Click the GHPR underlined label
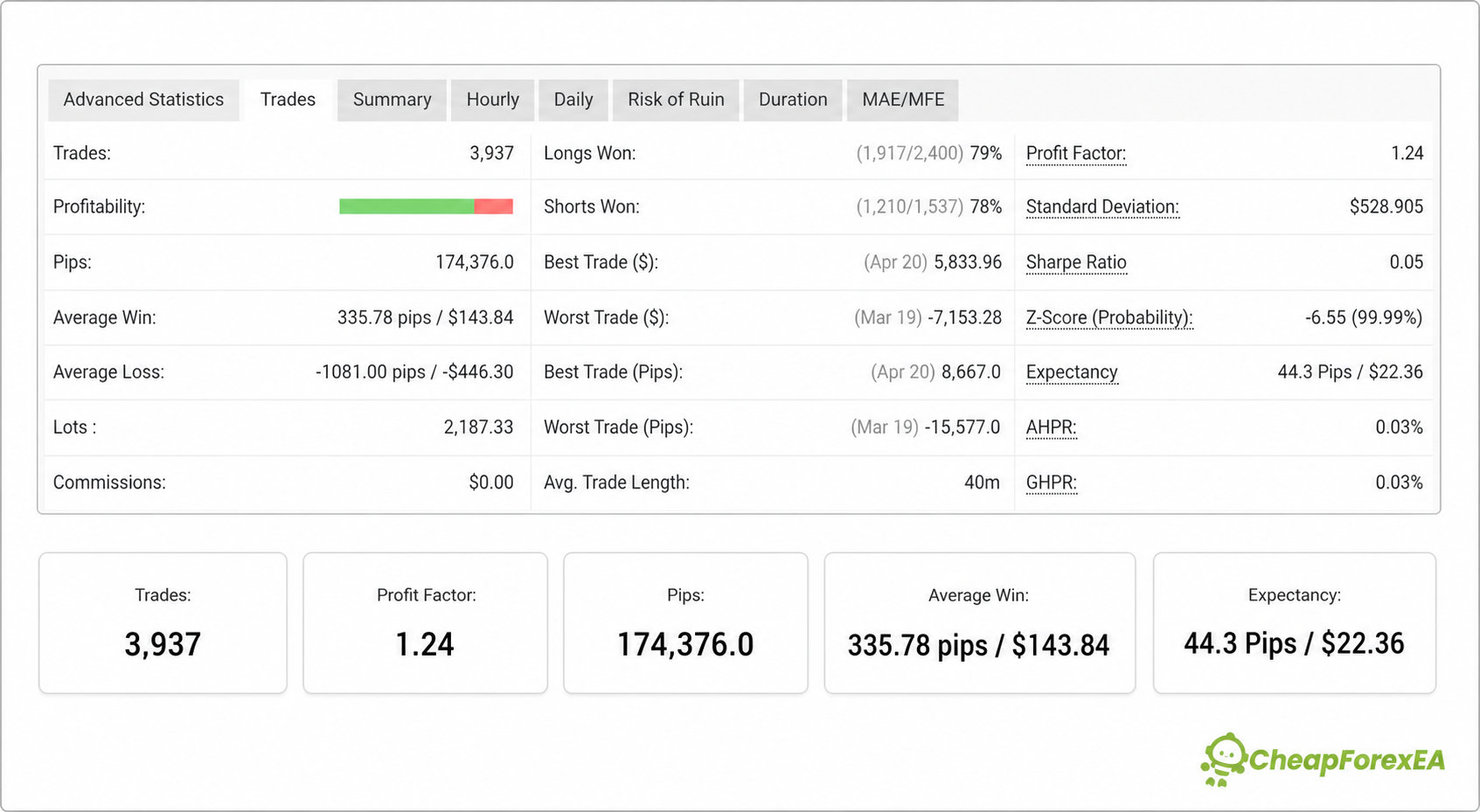The width and height of the screenshot is (1480, 812). point(1052,482)
